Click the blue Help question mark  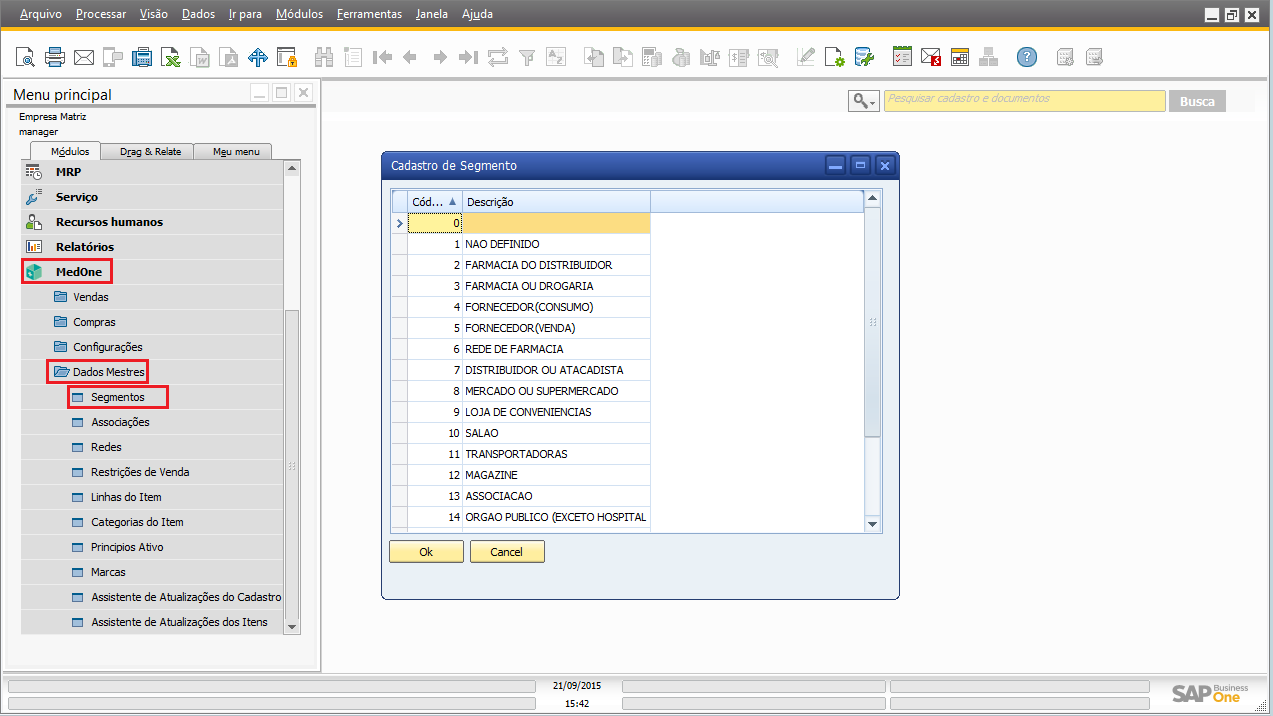coord(1027,57)
